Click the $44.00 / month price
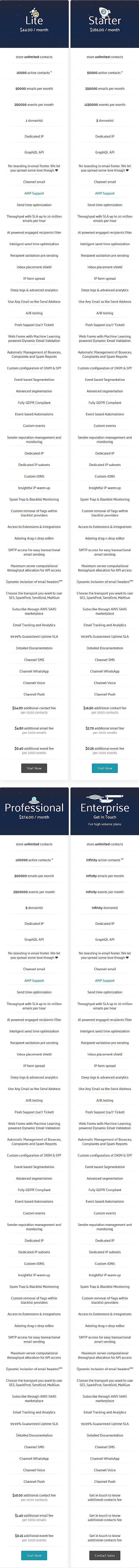The width and height of the screenshot is (139, 1568). pyautogui.click(x=34, y=30)
